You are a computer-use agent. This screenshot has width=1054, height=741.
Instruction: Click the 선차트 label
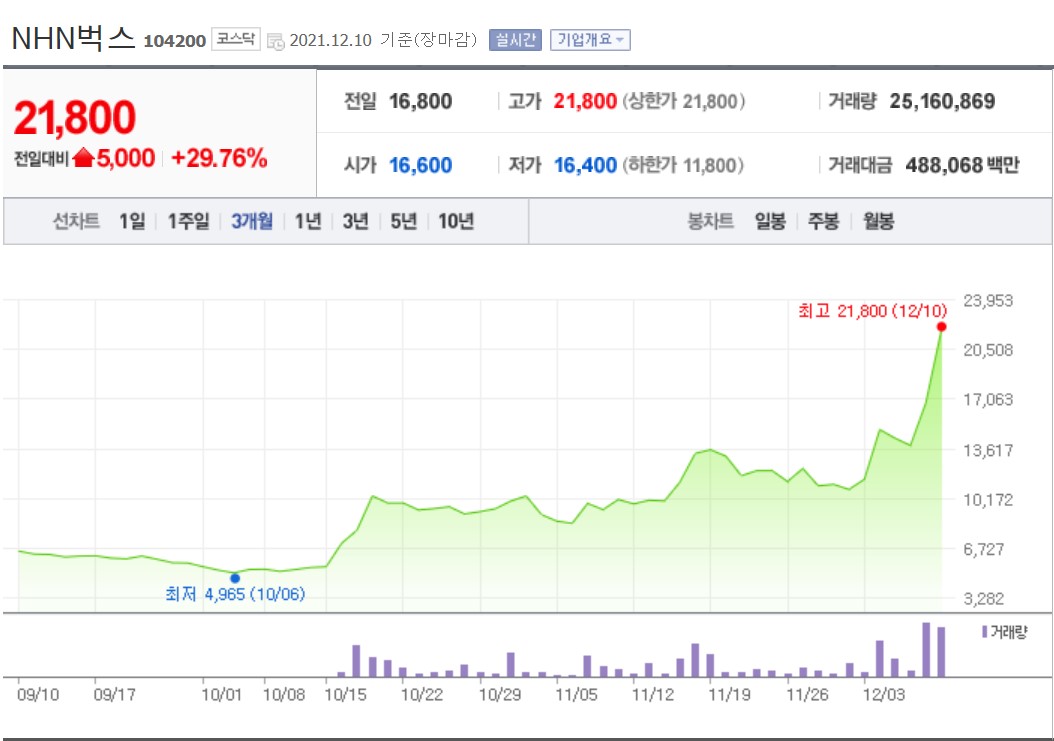point(76,221)
